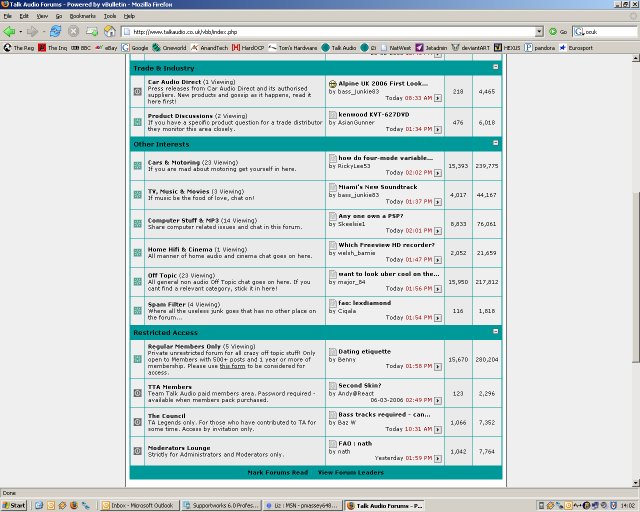Click the forum status icon beside Off Topic

138,282
